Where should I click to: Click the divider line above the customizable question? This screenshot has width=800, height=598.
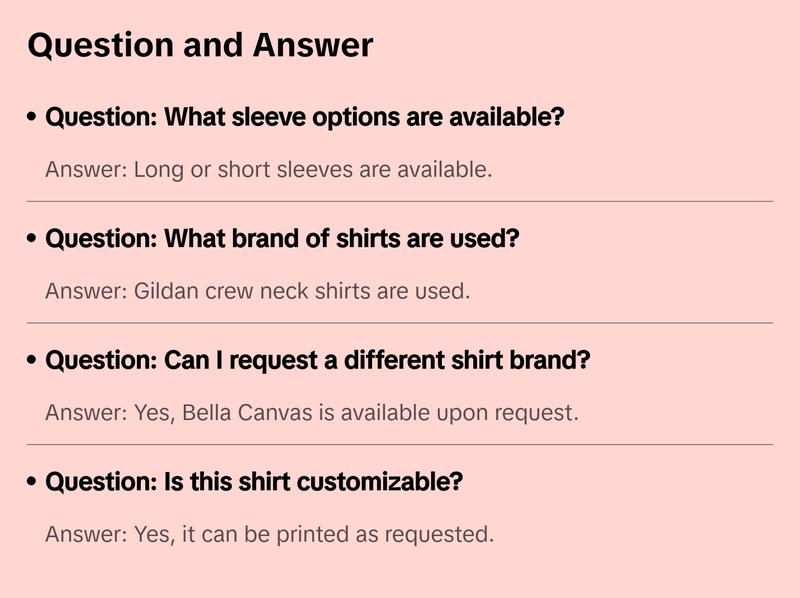[x=400, y=444]
